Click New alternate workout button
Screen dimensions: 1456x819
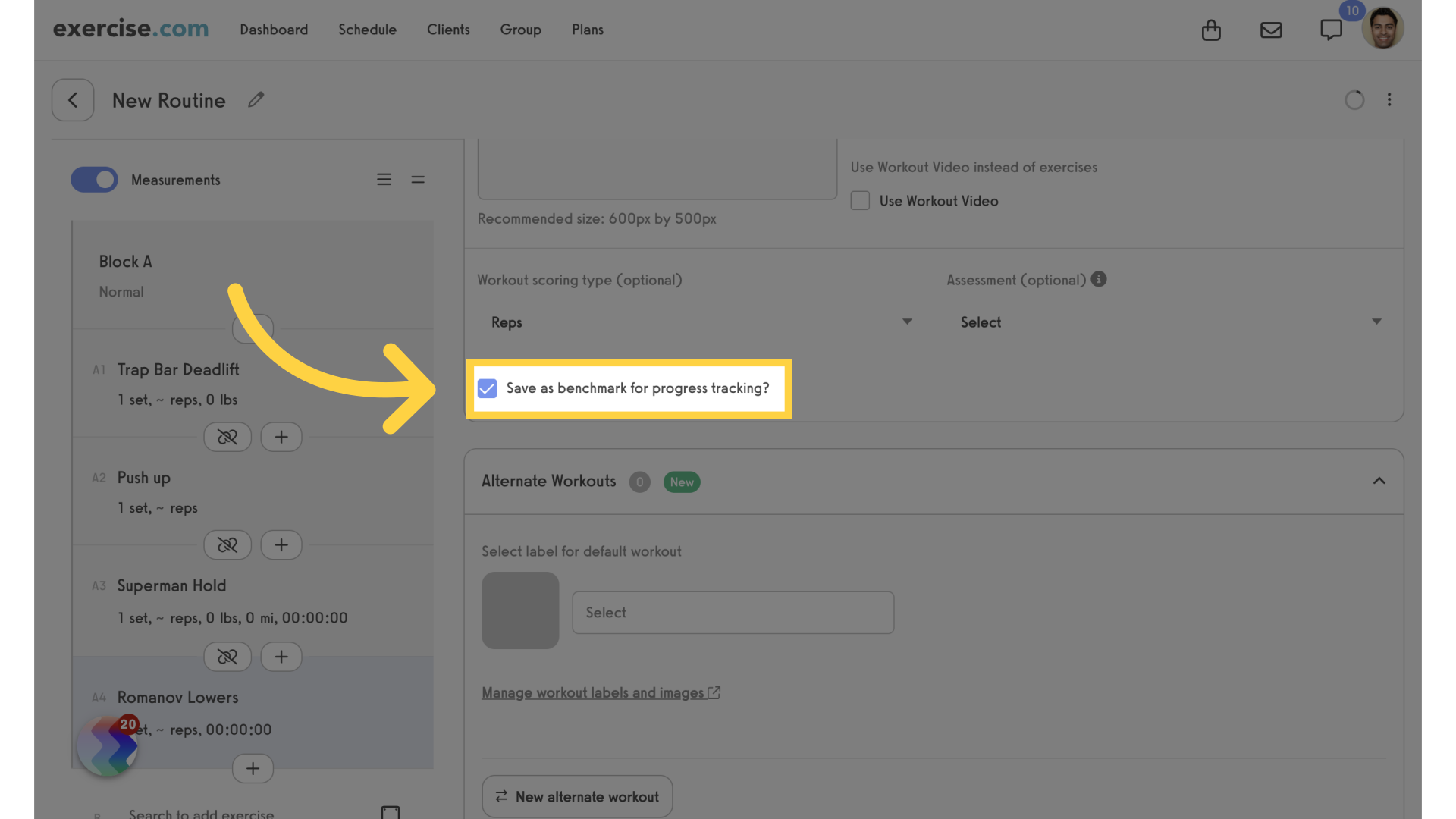pos(578,796)
